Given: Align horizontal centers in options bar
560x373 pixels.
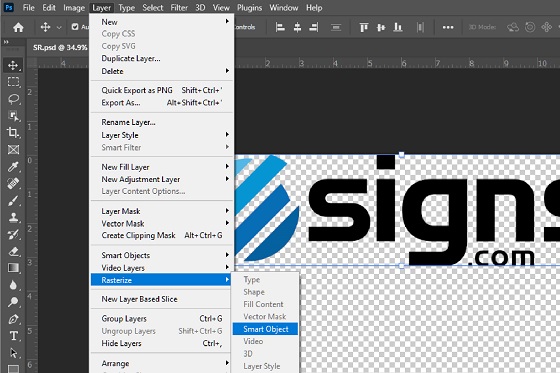Looking at the screenshot, I should pyautogui.click(x=297, y=27).
